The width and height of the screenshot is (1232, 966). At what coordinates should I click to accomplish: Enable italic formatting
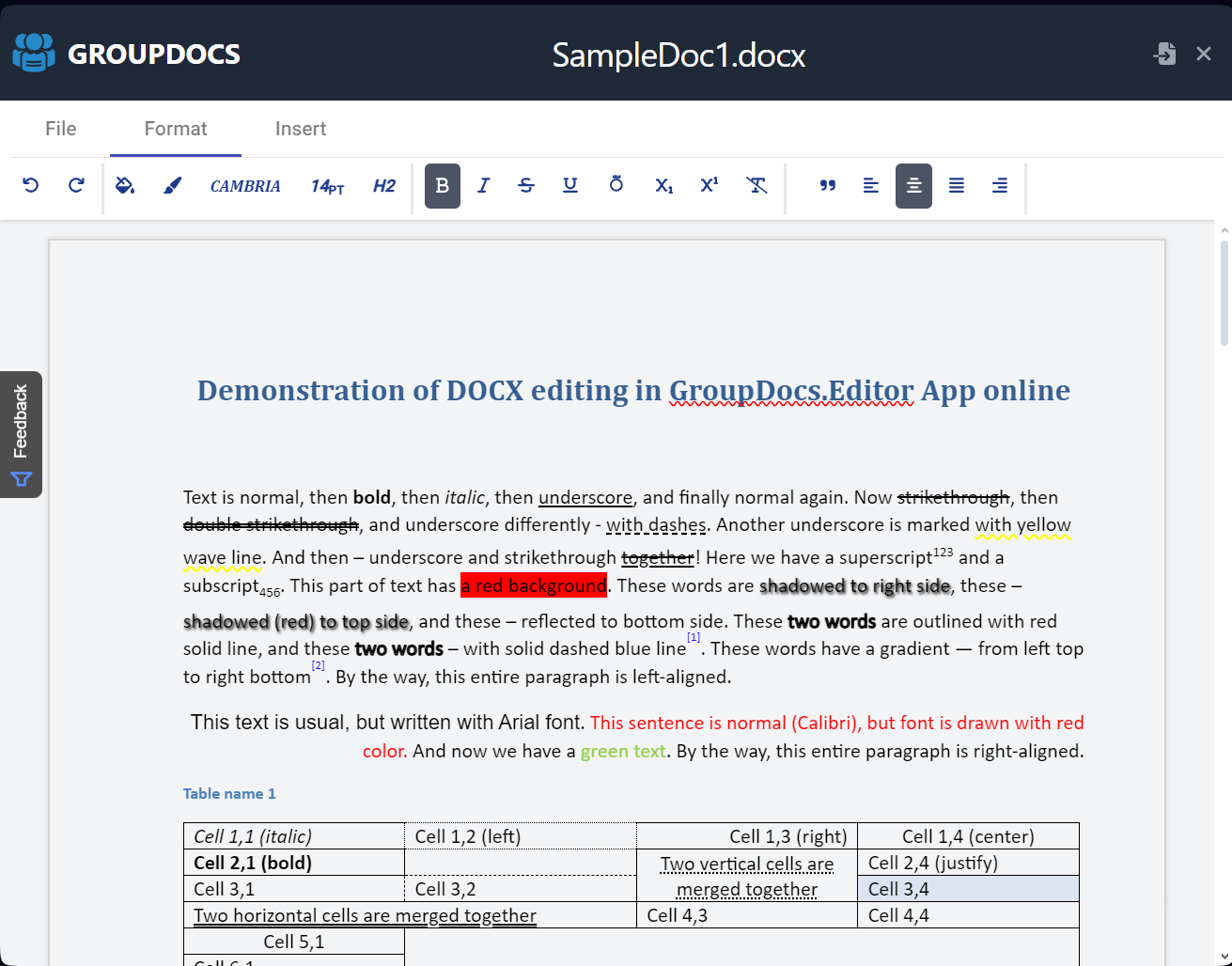click(x=482, y=185)
